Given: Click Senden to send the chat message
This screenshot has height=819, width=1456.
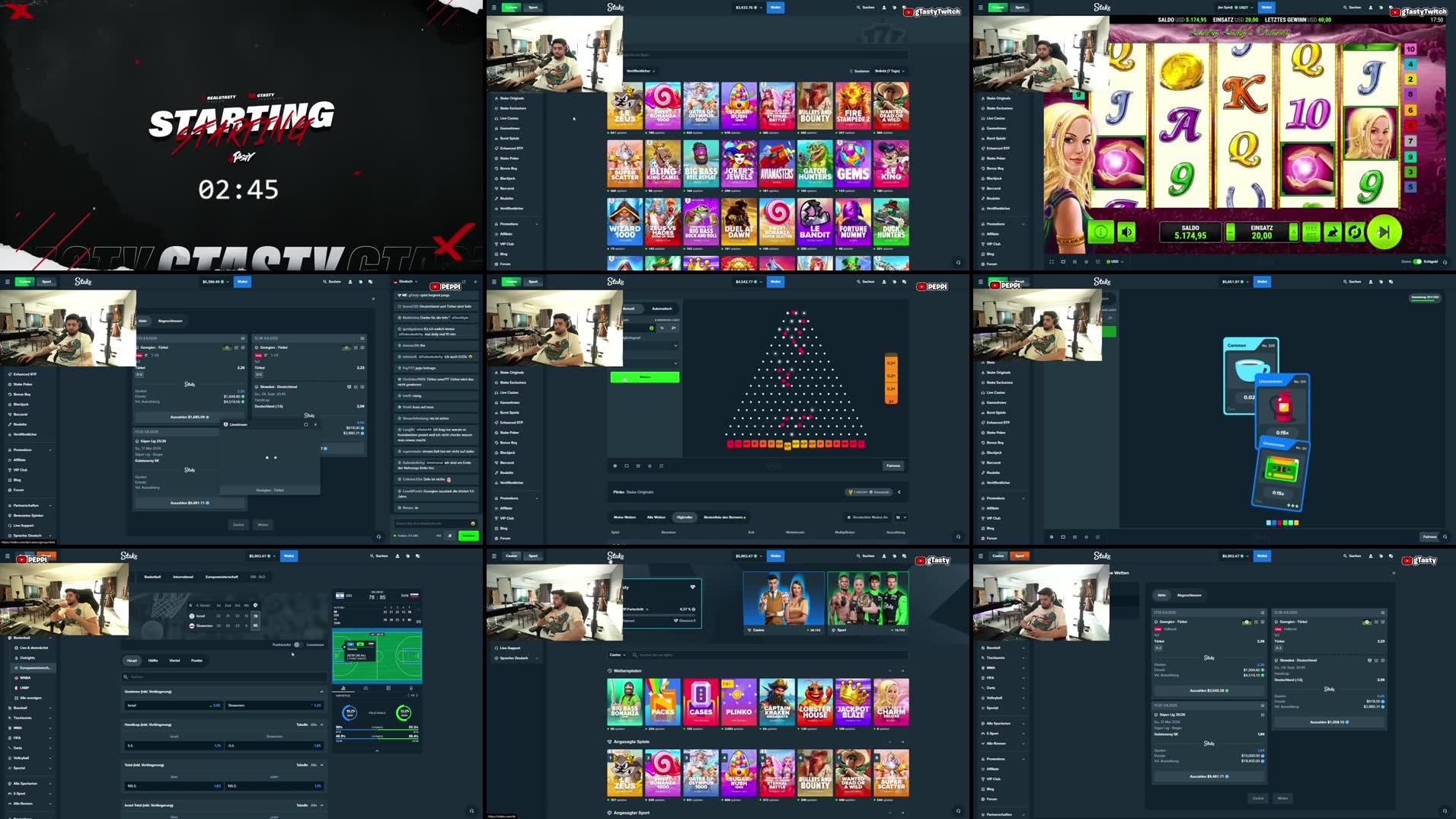Looking at the screenshot, I should click(x=469, y=536).
